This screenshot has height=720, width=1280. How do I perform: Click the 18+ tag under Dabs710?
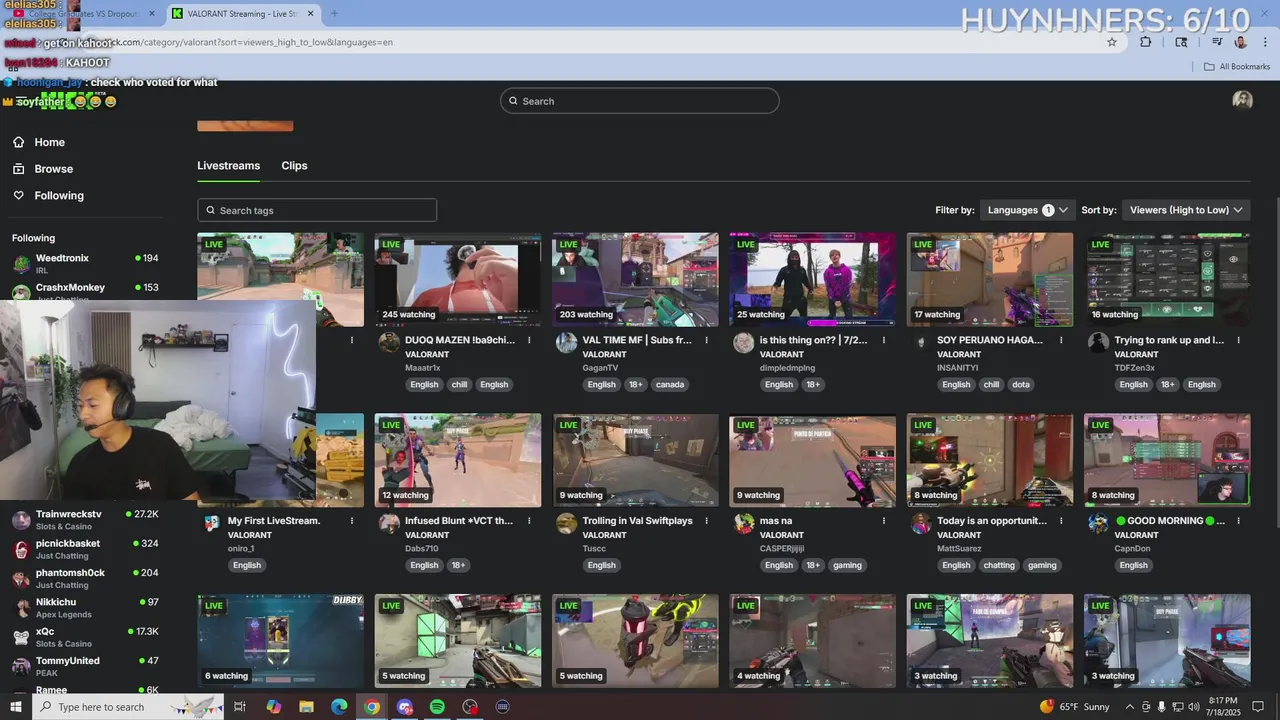(x=458, y=565)
